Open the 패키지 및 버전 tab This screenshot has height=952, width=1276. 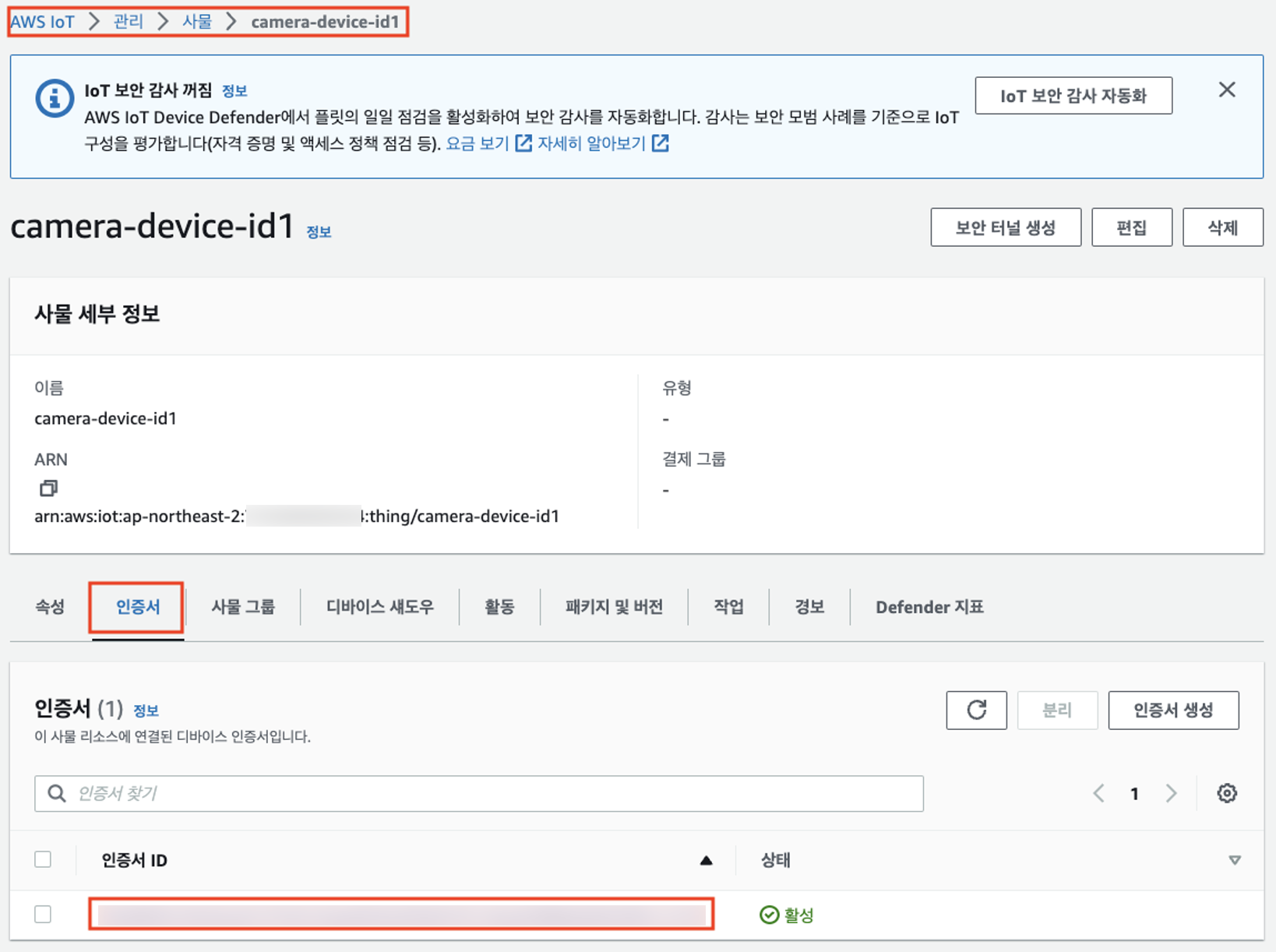[614, 607]
